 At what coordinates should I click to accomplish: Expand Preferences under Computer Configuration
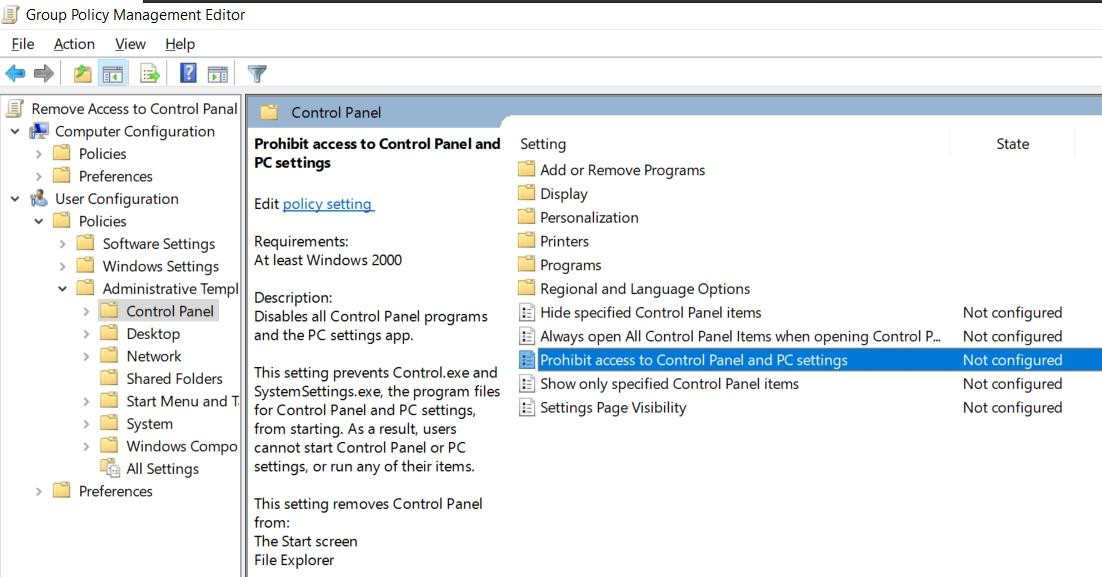(39, 176)
